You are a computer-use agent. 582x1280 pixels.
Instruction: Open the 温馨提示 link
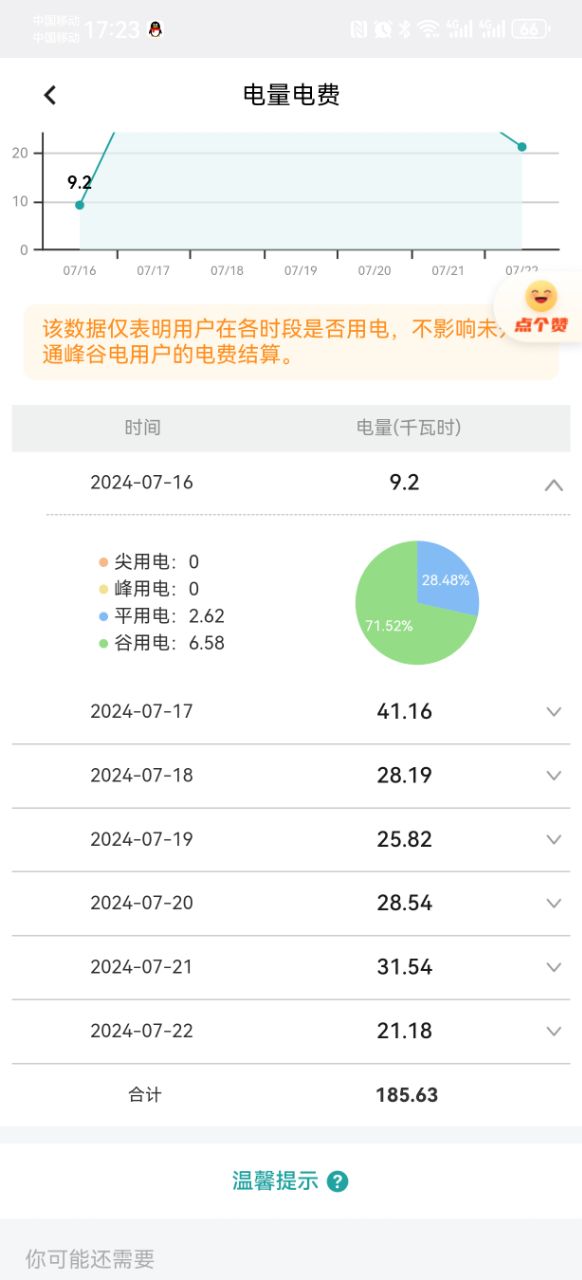tap(275, 1181)
